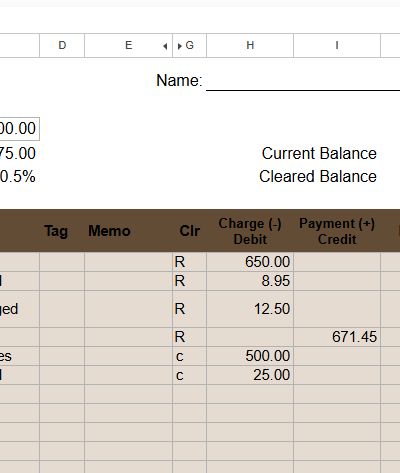
Task: Click the Current Balance label
Action: tap(319, 154)
